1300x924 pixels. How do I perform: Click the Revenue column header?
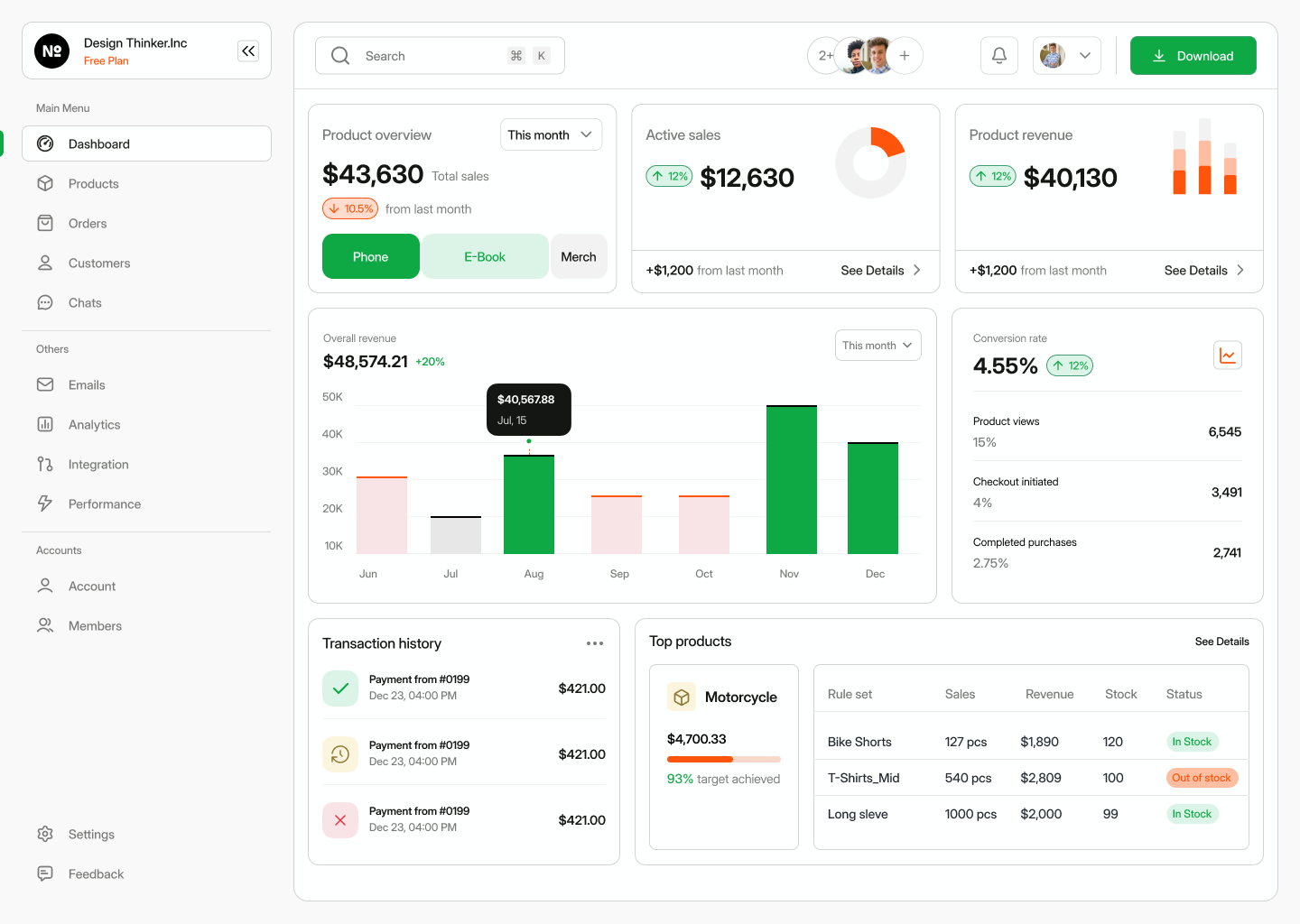[1050, 694]
